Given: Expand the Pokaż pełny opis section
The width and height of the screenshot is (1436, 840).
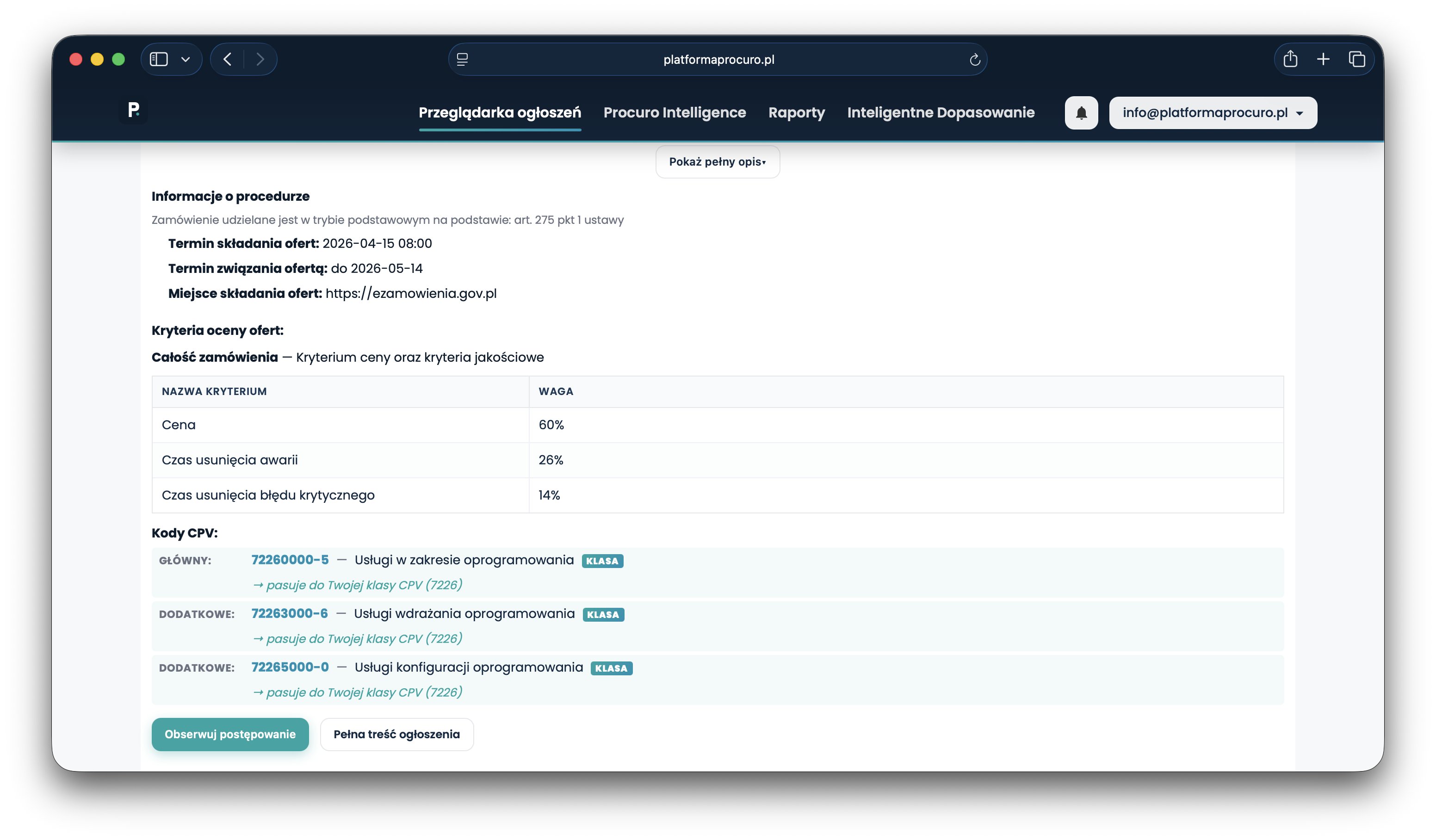Looking at the screenshot, I should (718, 162).
